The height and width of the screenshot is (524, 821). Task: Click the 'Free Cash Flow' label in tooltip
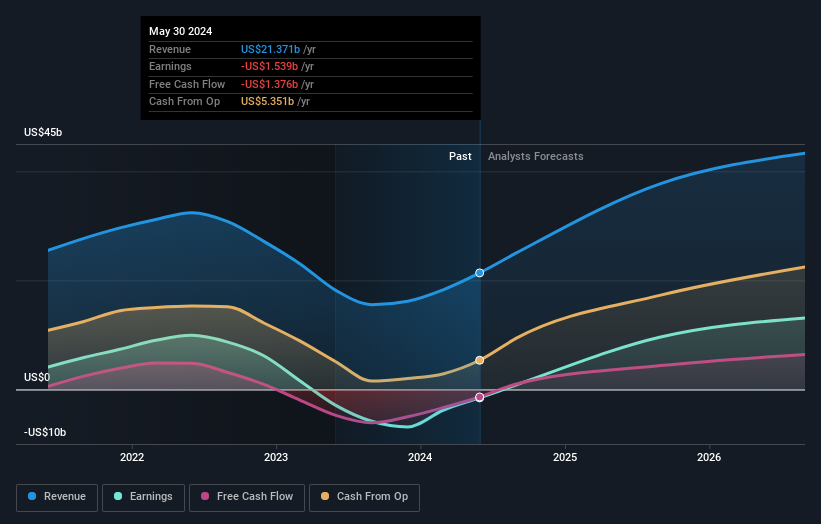pyautogui.click(x=187, y=84)
